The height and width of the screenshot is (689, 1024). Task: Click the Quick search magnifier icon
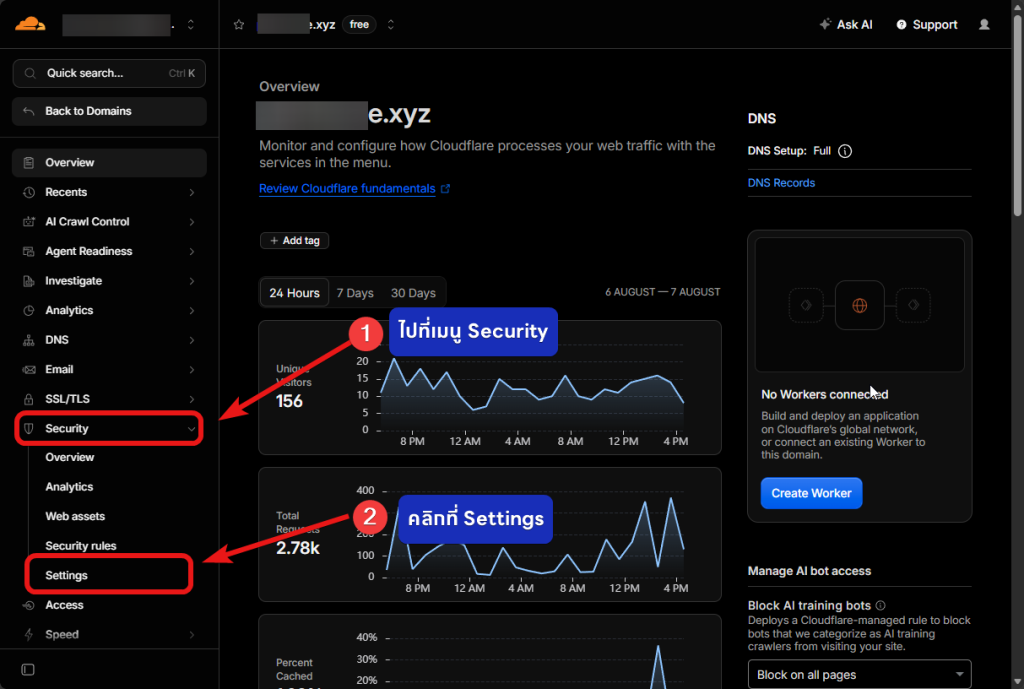coord(30,73)
